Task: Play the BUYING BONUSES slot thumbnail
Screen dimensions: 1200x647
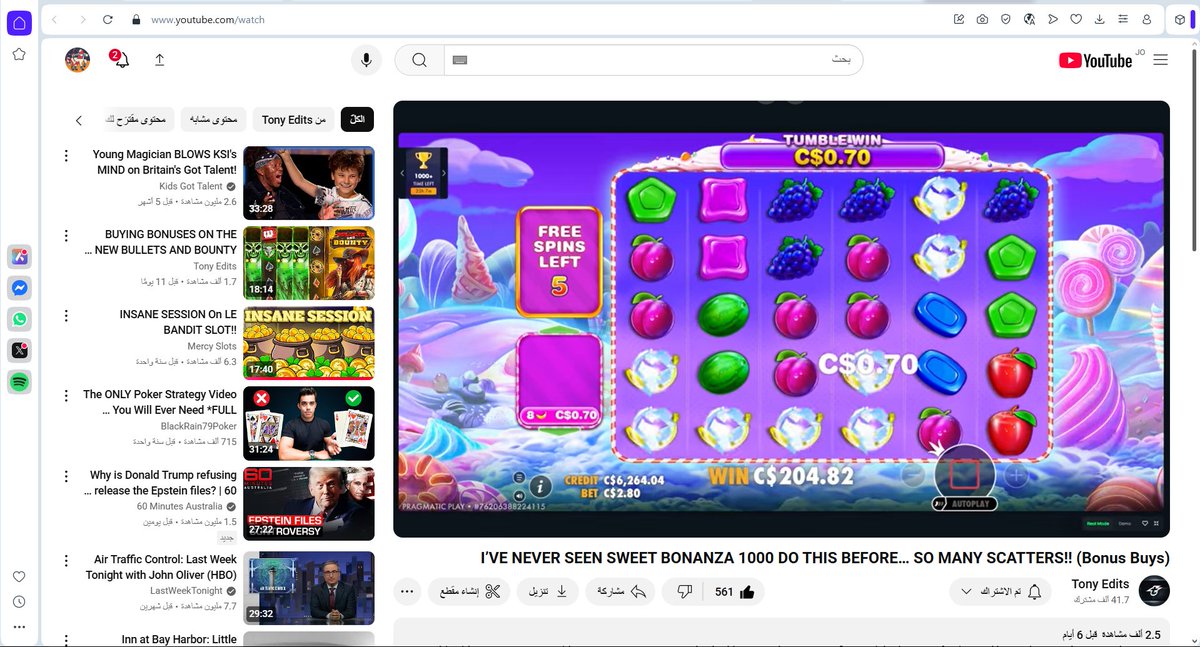Action: pos(309,263)
